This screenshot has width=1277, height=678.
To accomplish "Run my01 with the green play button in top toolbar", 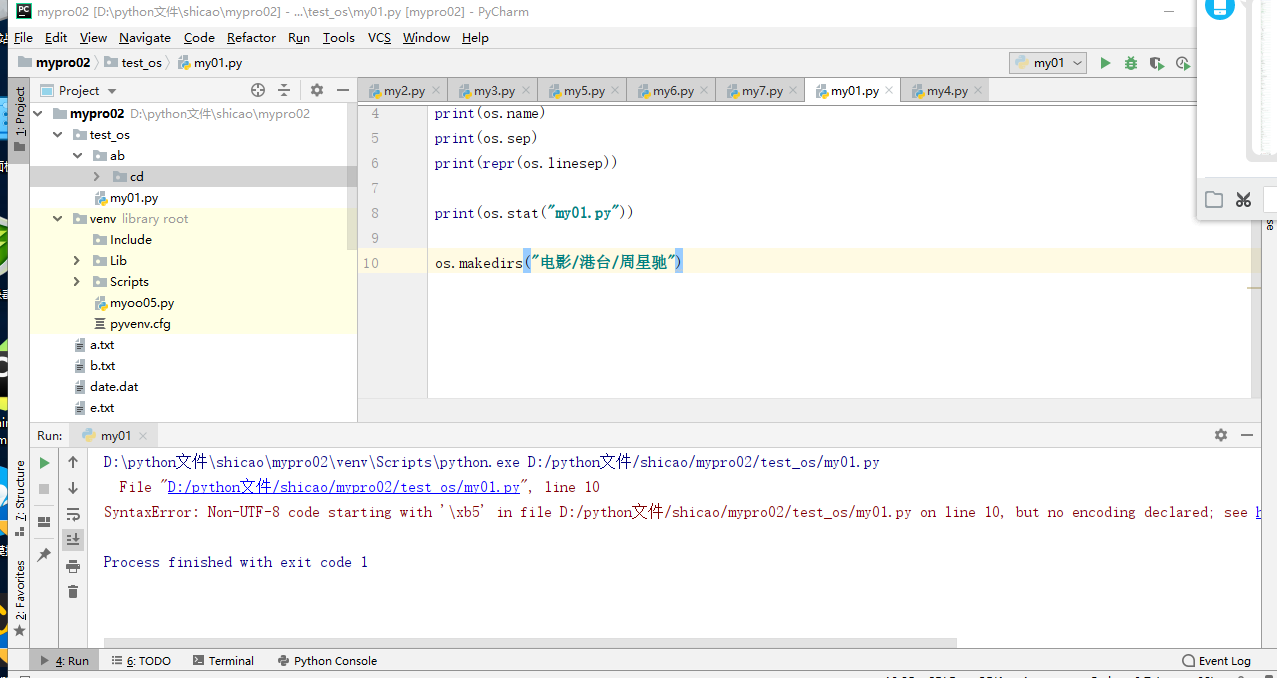I will 1105,63.
